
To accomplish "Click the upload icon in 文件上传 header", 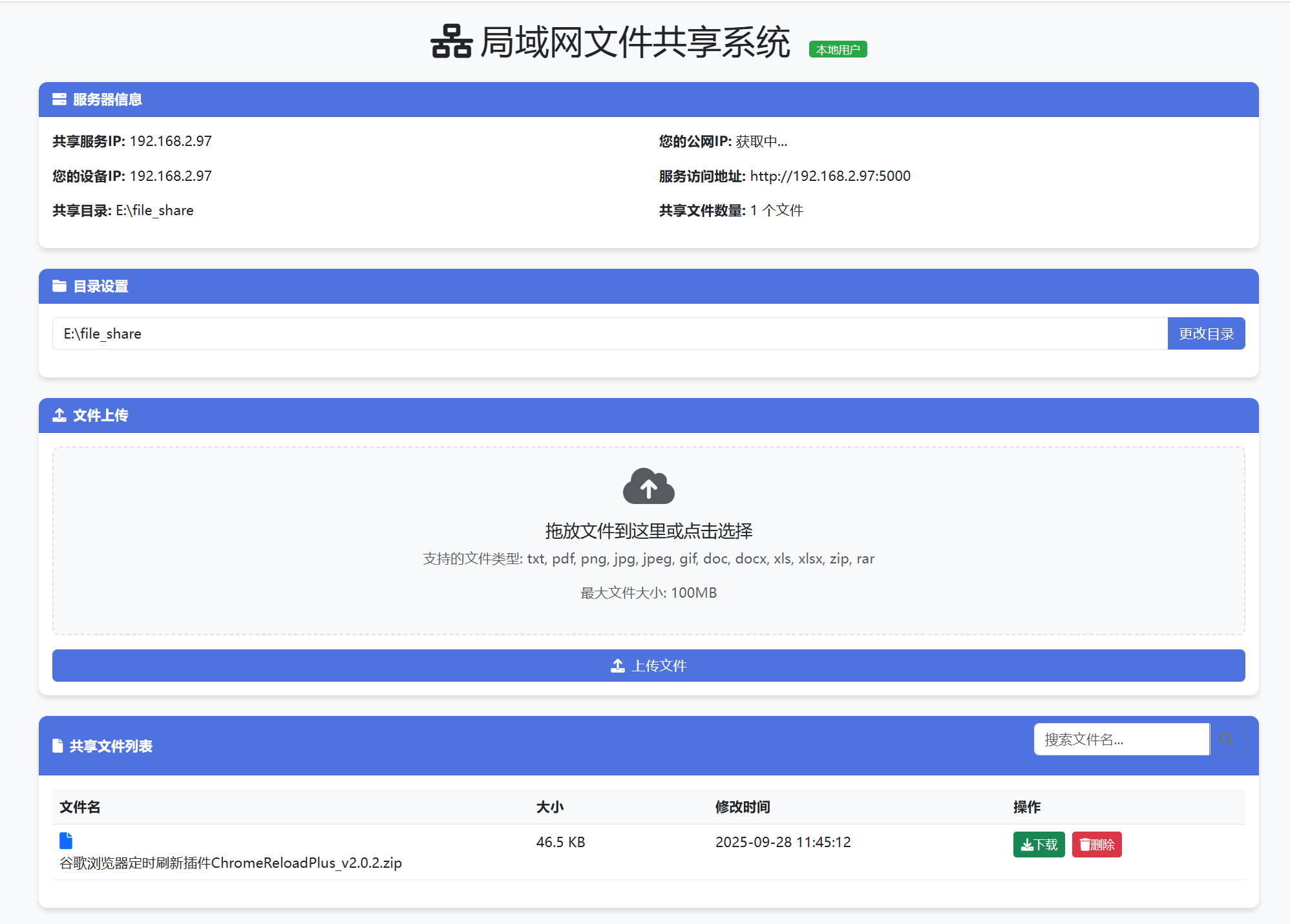I will point(59,415).
